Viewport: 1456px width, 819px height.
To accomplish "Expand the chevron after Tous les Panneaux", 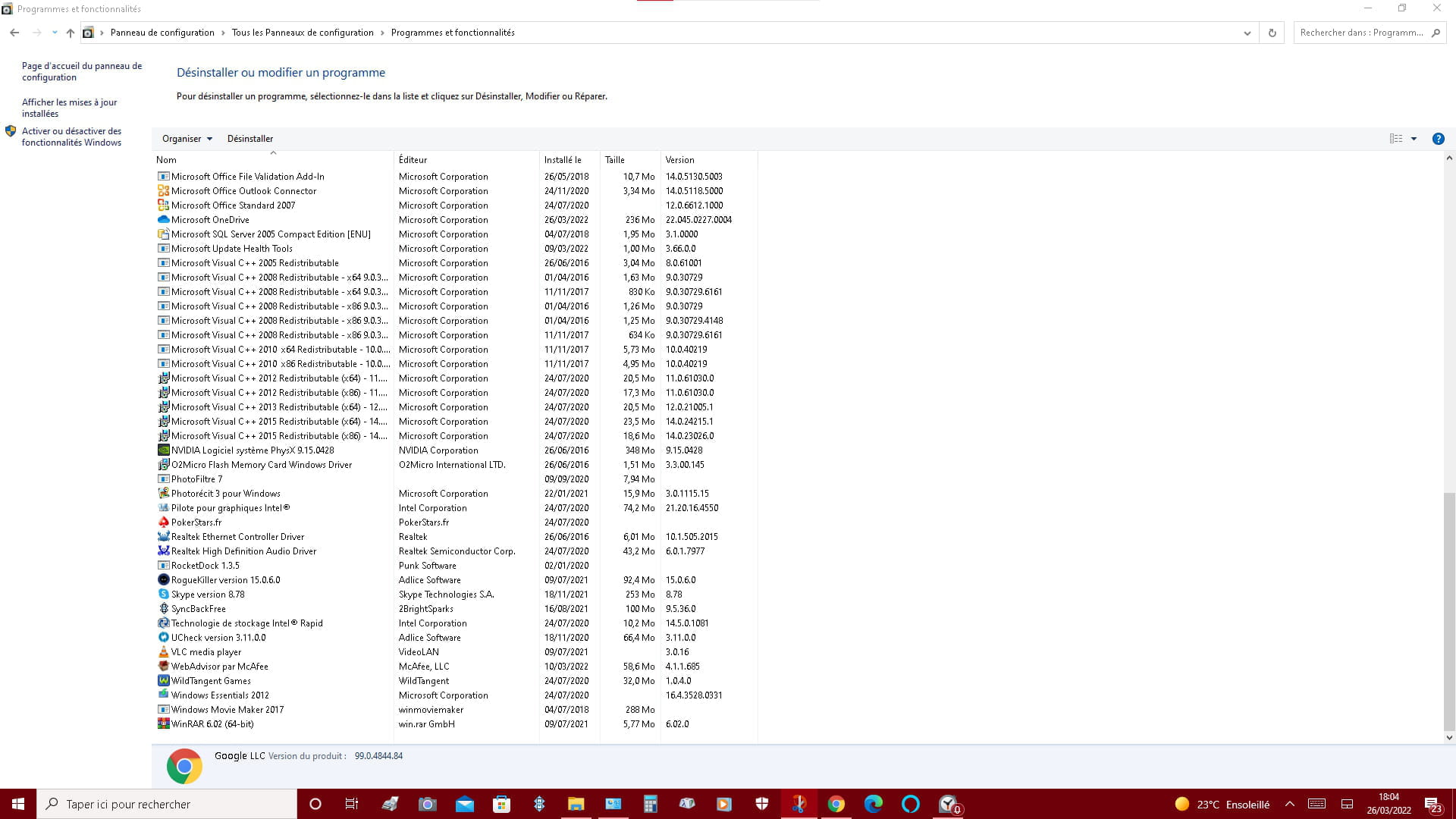I will 382,33.
